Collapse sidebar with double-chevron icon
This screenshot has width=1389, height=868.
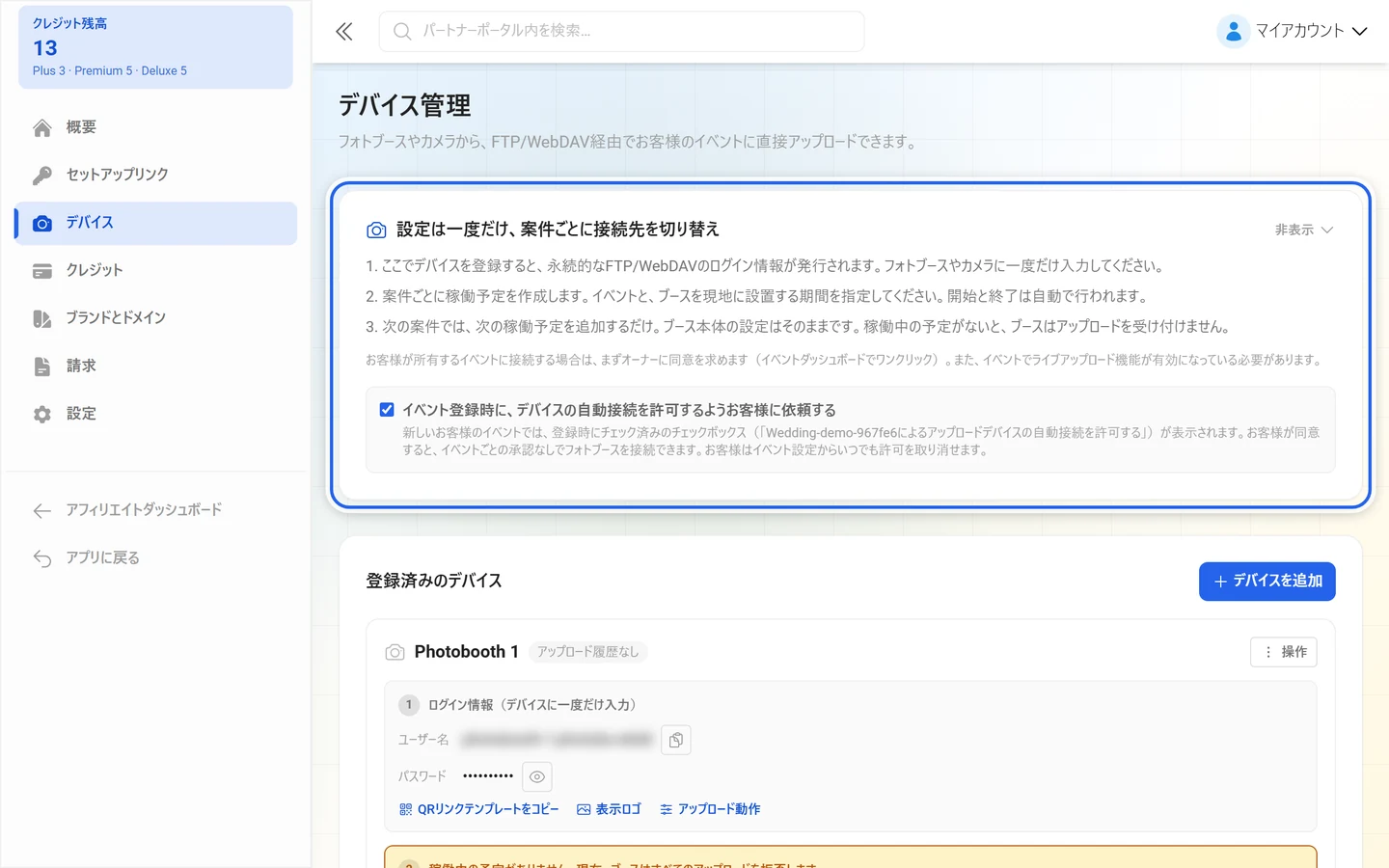[x=344, y=32]
